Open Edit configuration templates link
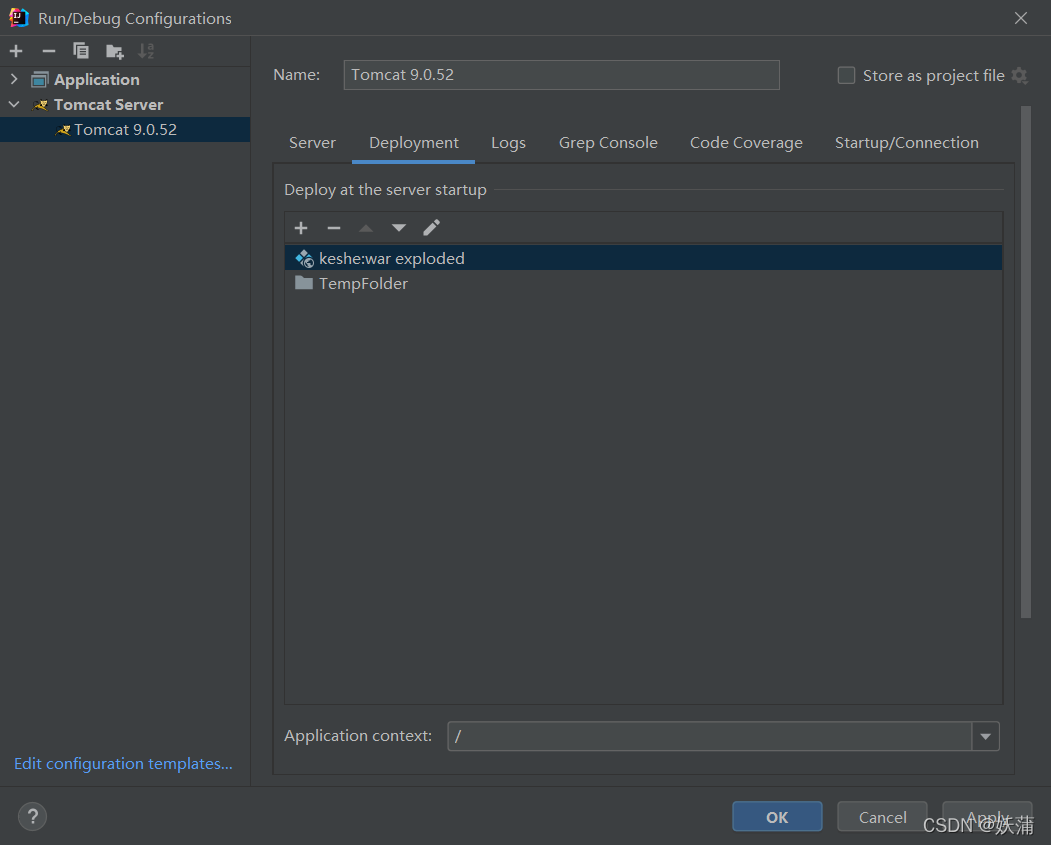The width and height of the screenshot is (1051, 845). click(123, 763)
